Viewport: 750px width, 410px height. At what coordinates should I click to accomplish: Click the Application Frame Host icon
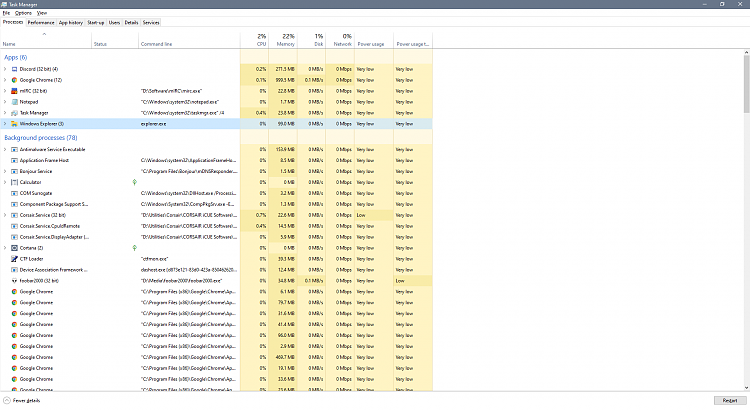point(14,161)
